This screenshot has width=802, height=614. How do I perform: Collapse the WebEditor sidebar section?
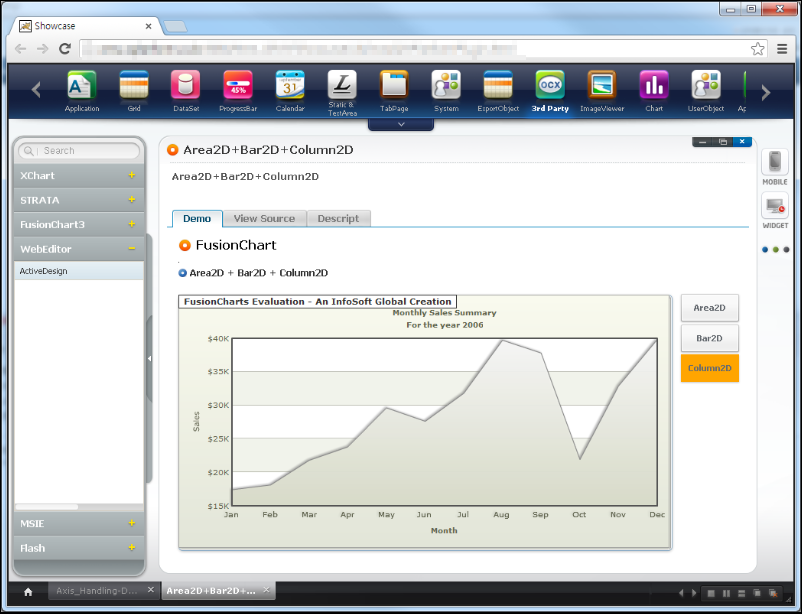(131, 249)
